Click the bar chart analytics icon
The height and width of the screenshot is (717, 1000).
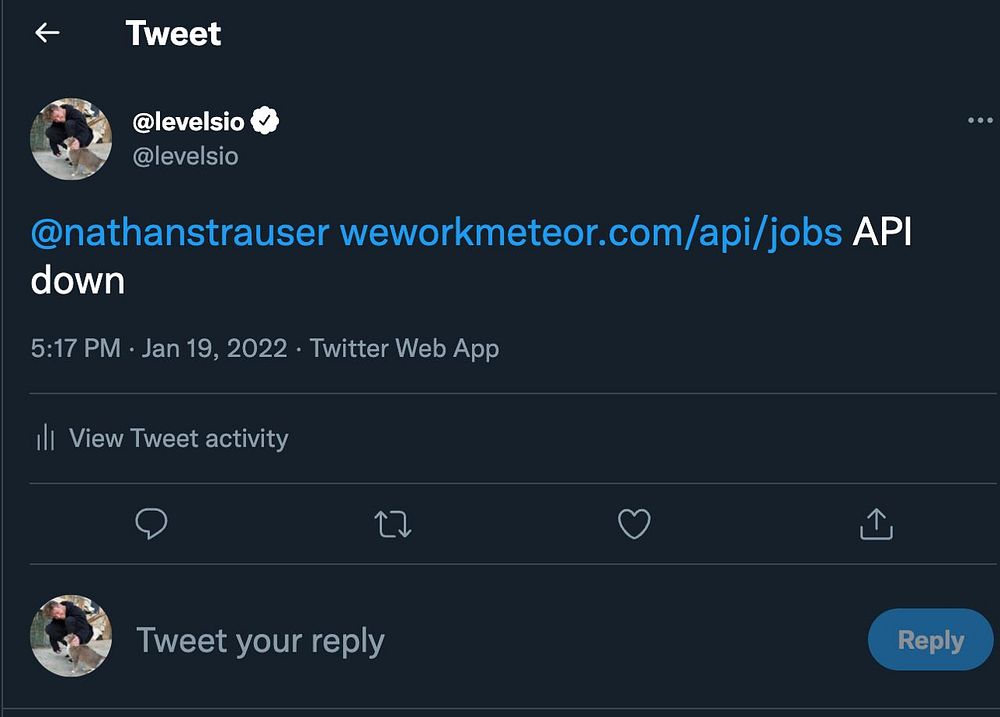coord(45,438)
